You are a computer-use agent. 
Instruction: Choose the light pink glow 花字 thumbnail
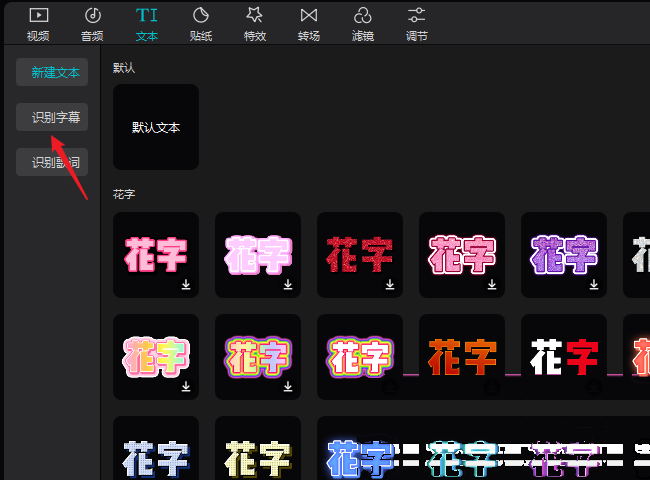[x=258, y=255]
